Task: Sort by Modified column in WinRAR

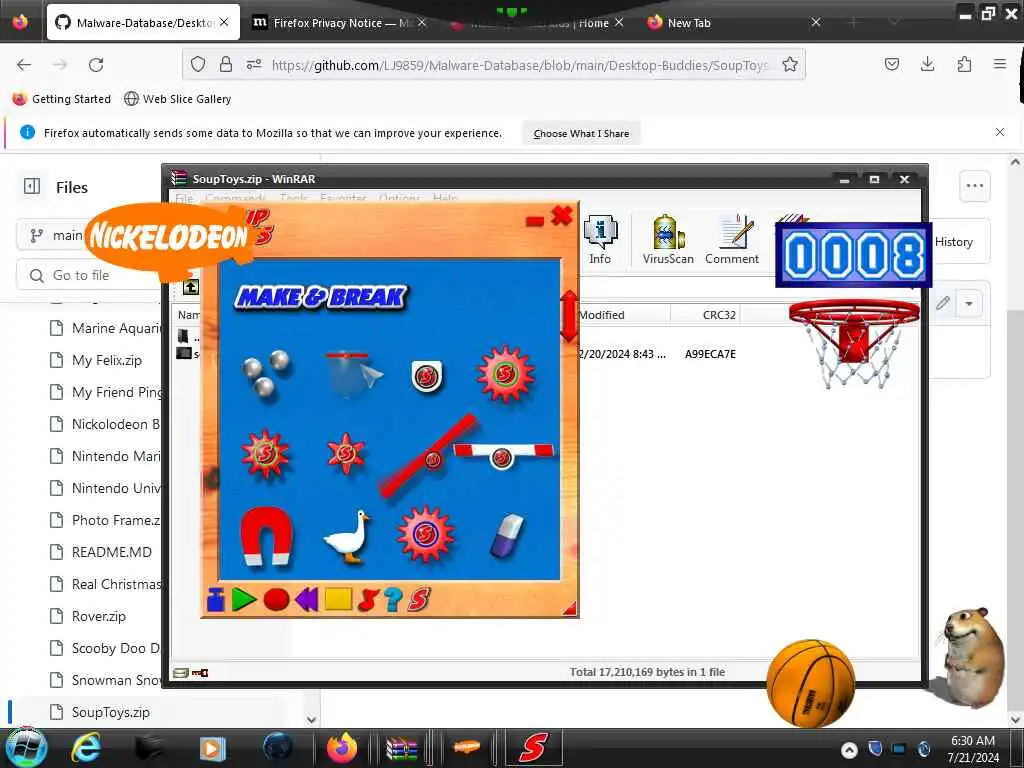Action: (x=601, y=315)
